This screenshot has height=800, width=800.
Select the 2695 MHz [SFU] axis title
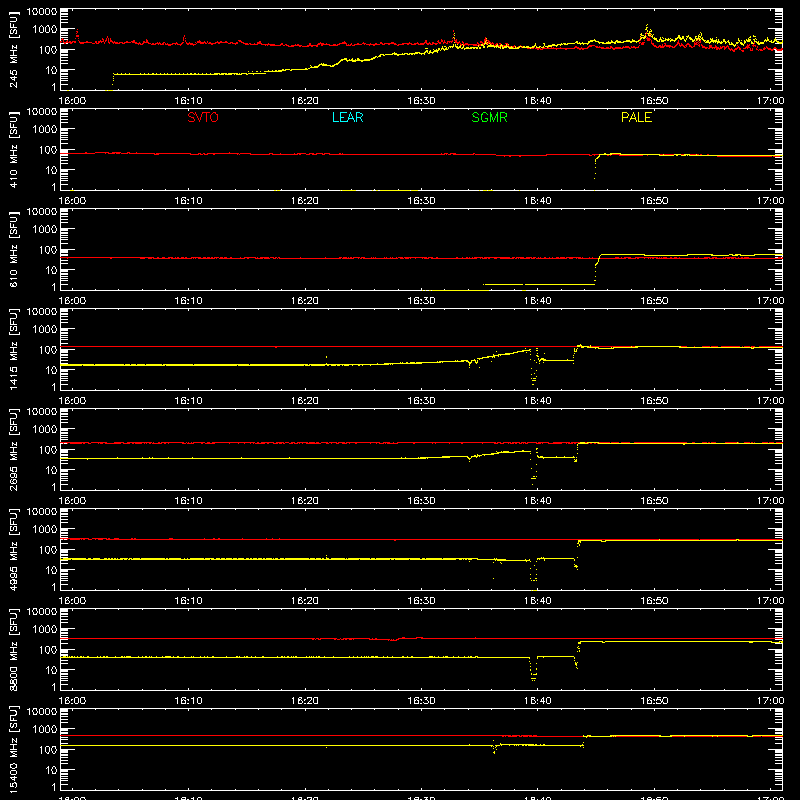[x=13, y=449]
